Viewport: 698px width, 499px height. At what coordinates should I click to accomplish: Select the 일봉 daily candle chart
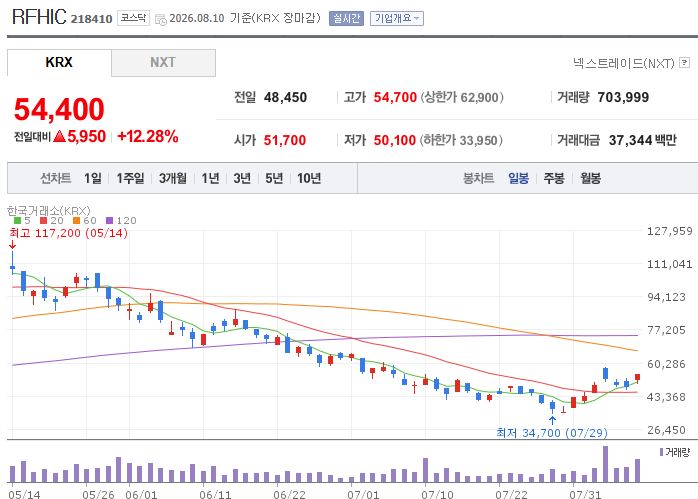click(x=519, y=179)
